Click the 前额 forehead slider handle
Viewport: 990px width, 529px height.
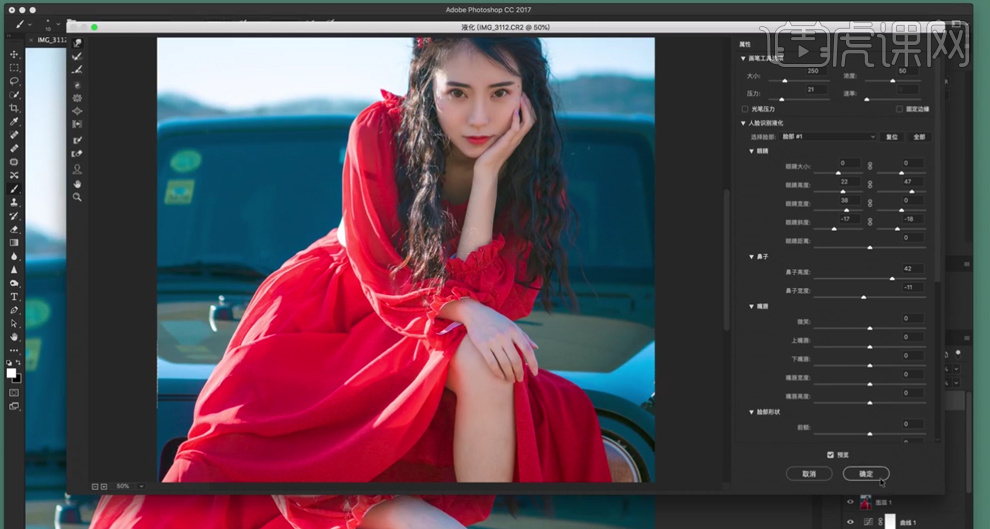coord(869,434)
